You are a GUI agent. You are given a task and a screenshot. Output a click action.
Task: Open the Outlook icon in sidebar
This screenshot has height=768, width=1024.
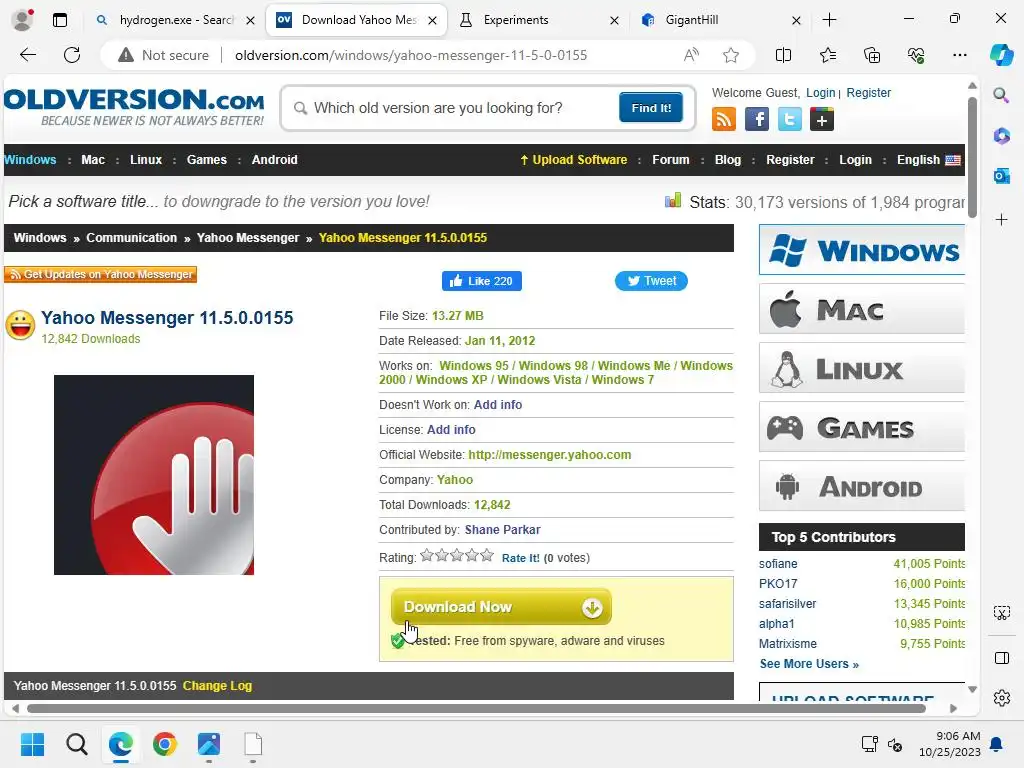(x=1001, y=176)
